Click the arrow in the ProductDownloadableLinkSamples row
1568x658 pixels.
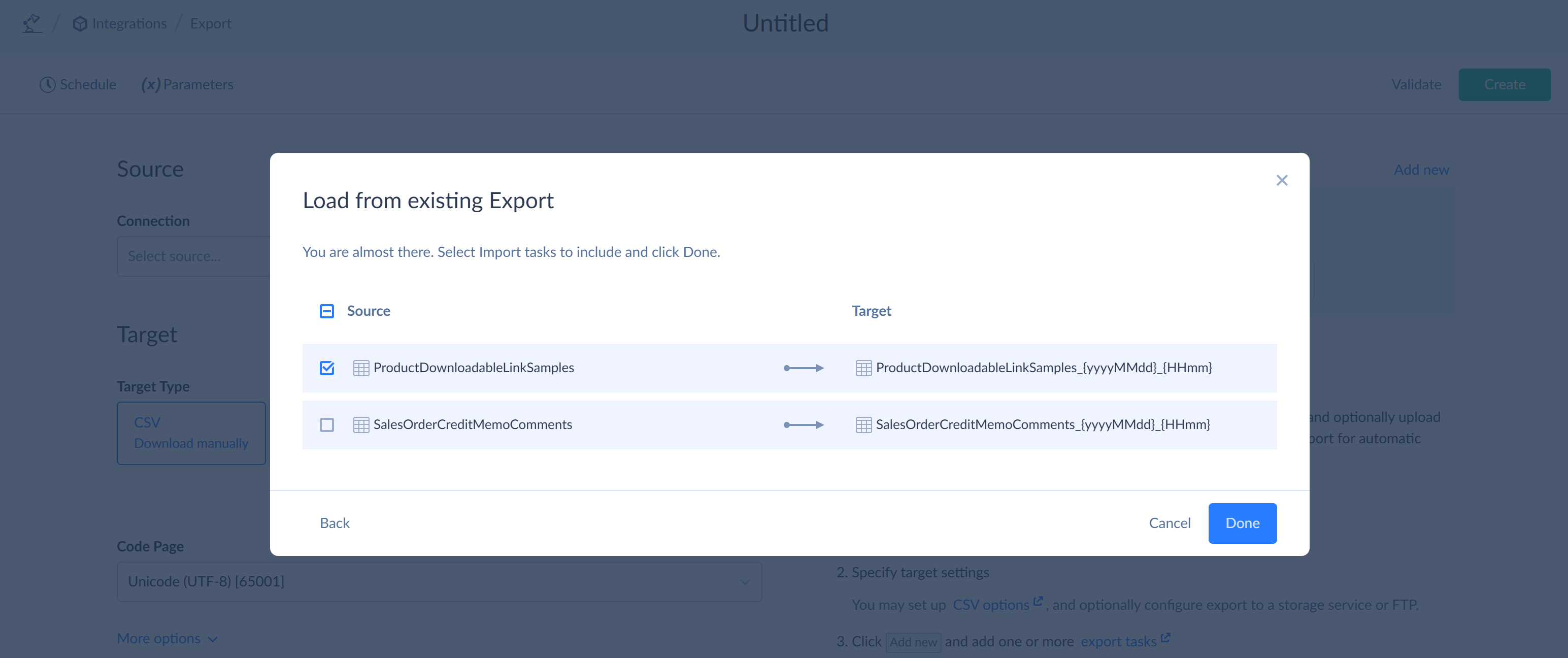pos(804,368)
